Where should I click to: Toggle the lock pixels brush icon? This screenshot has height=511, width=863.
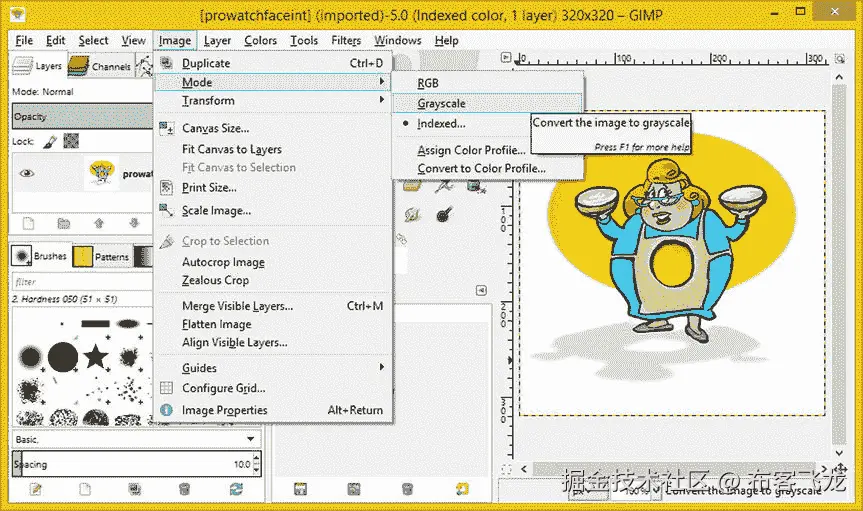tap(50, 142)
